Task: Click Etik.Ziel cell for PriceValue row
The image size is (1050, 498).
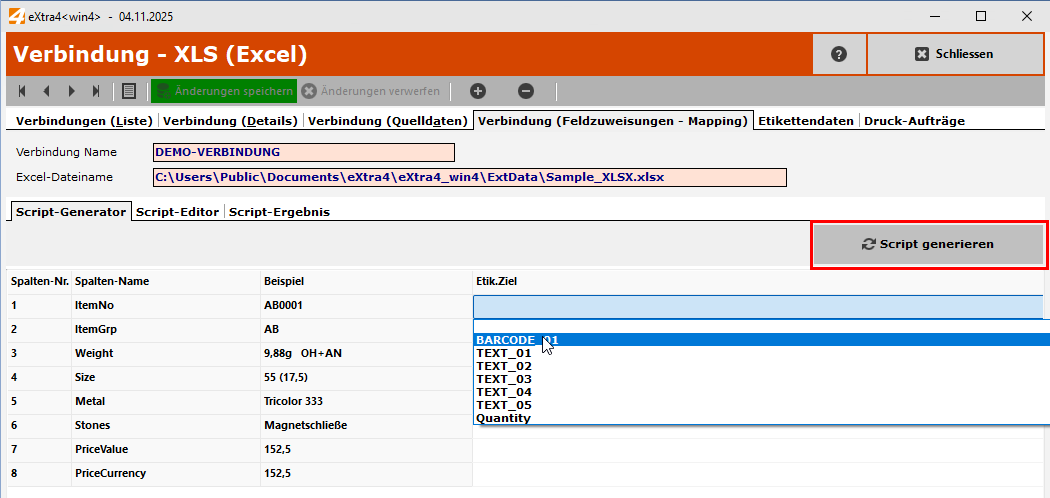Action: click(758, 450)
